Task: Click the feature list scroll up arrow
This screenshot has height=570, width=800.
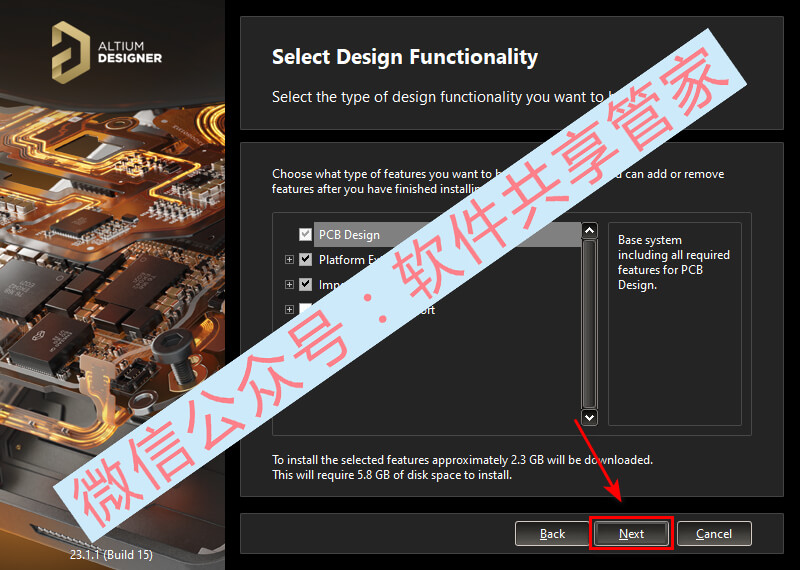Action: (589, 230)
